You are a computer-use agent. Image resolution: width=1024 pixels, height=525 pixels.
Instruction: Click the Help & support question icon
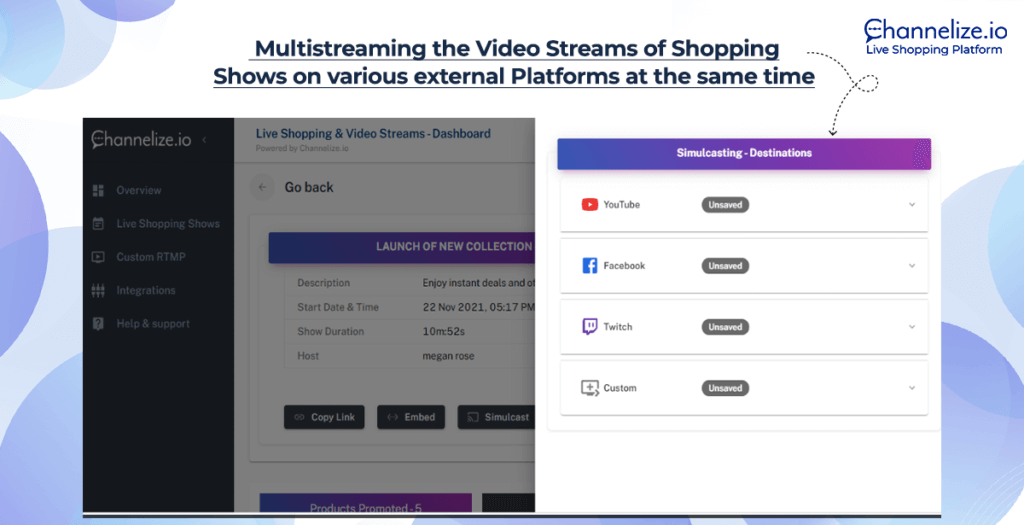click(98, 323)
